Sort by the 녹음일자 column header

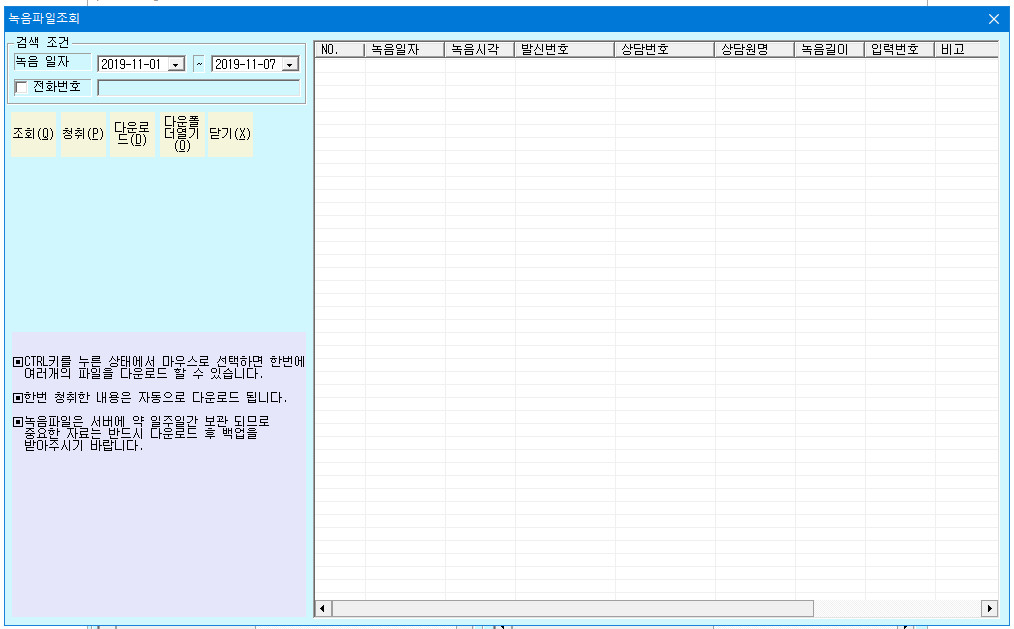[405, 49]
